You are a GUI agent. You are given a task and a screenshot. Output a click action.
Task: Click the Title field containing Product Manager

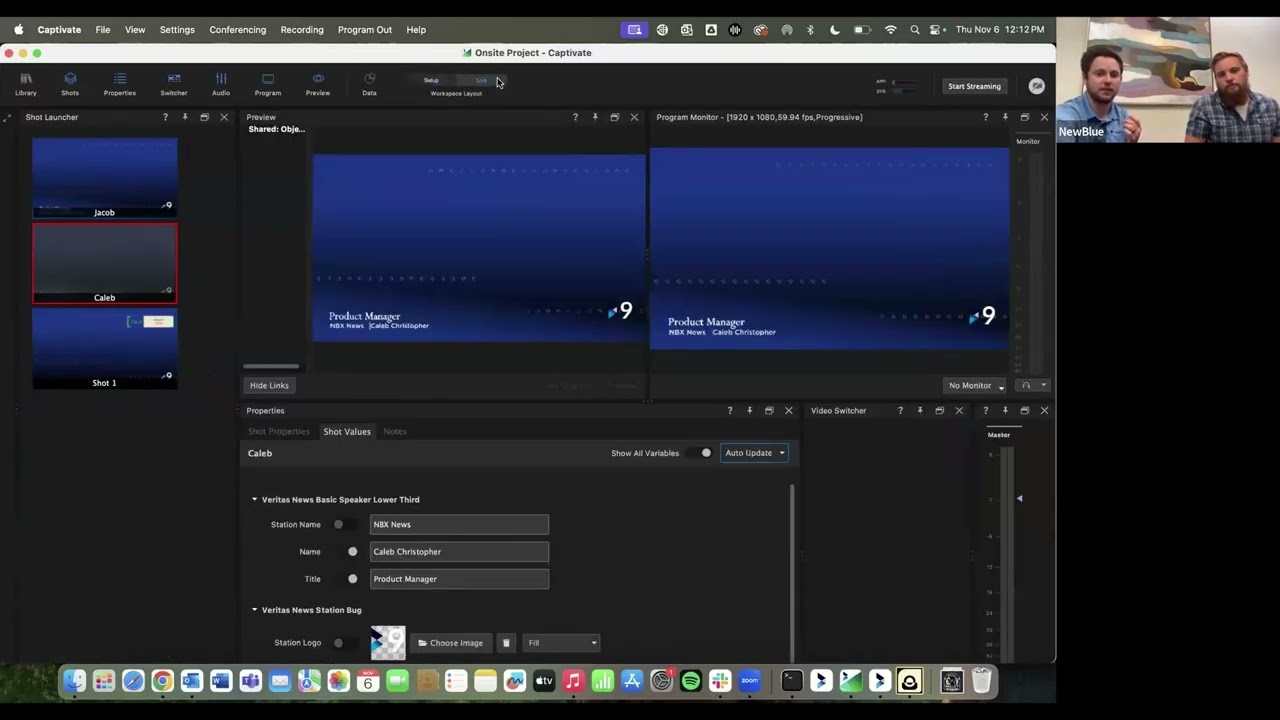(459, 579)
